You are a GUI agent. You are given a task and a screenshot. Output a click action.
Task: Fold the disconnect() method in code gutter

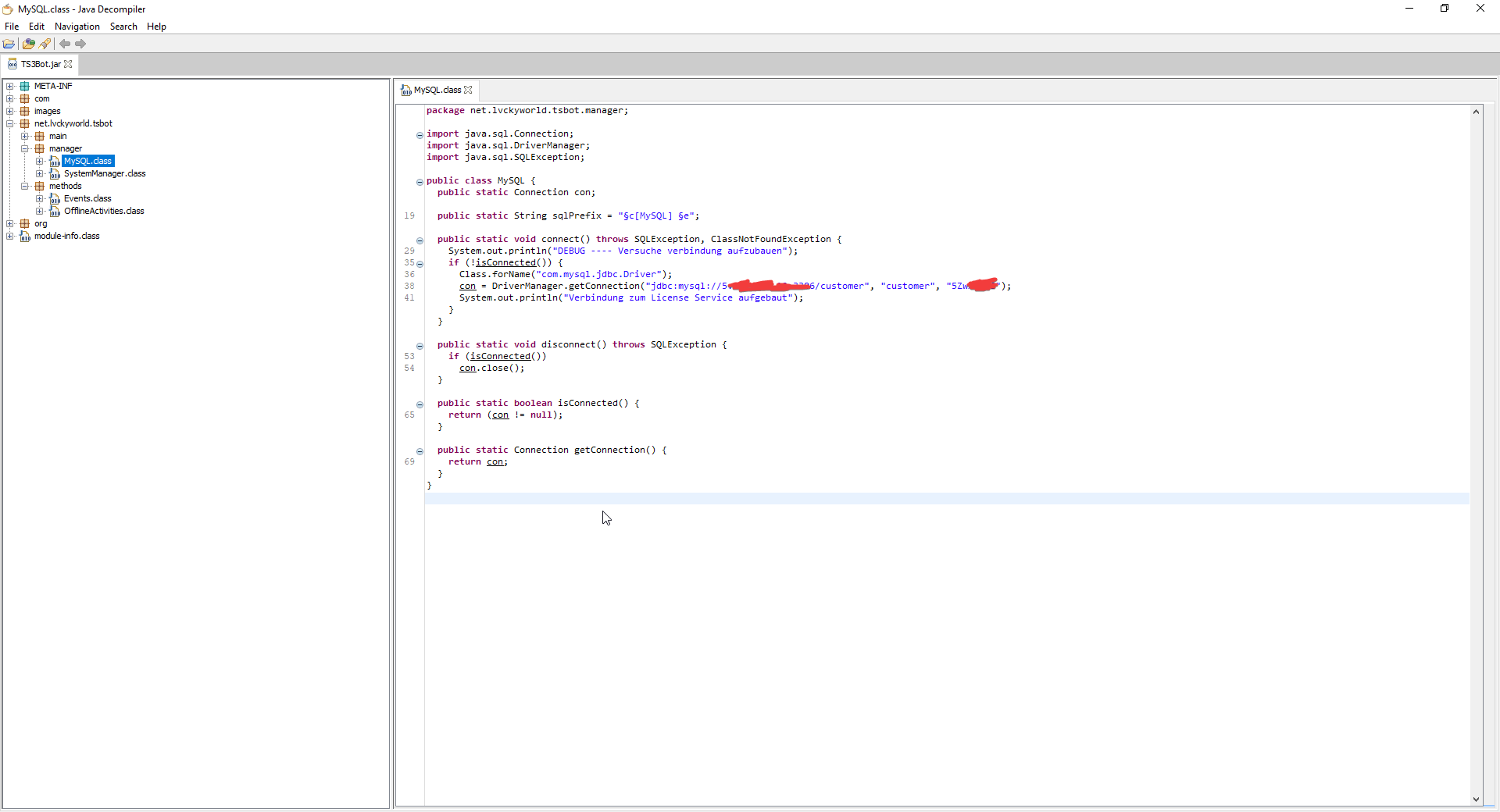[420, 346]
